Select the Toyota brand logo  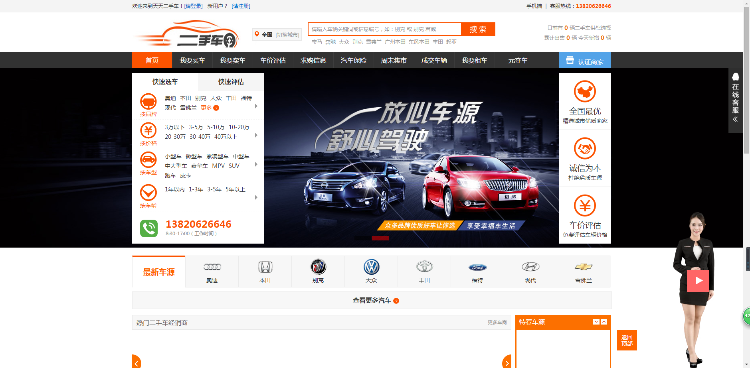424,267
